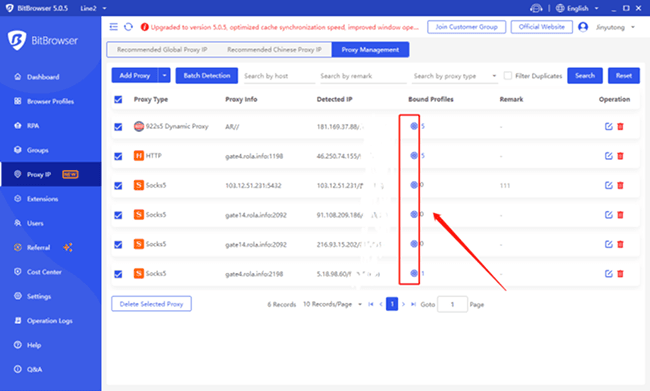The width and height of the screenshot is (650, 391).
Task: Click the Add Proxy button
Action: click(135, 75)
